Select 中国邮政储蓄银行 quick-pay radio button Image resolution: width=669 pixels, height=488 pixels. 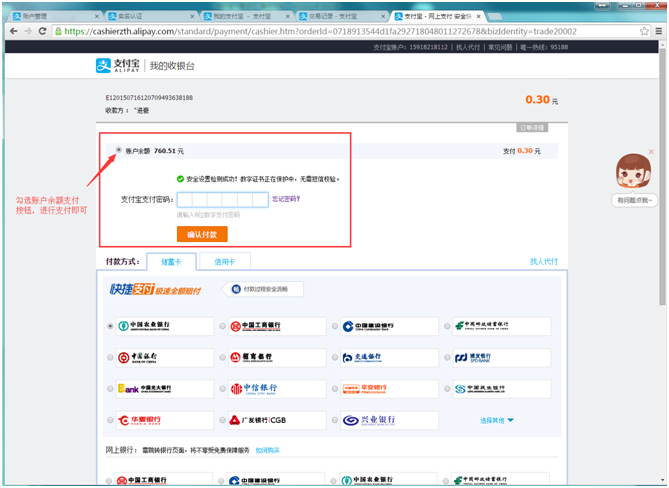click(447, 326)
